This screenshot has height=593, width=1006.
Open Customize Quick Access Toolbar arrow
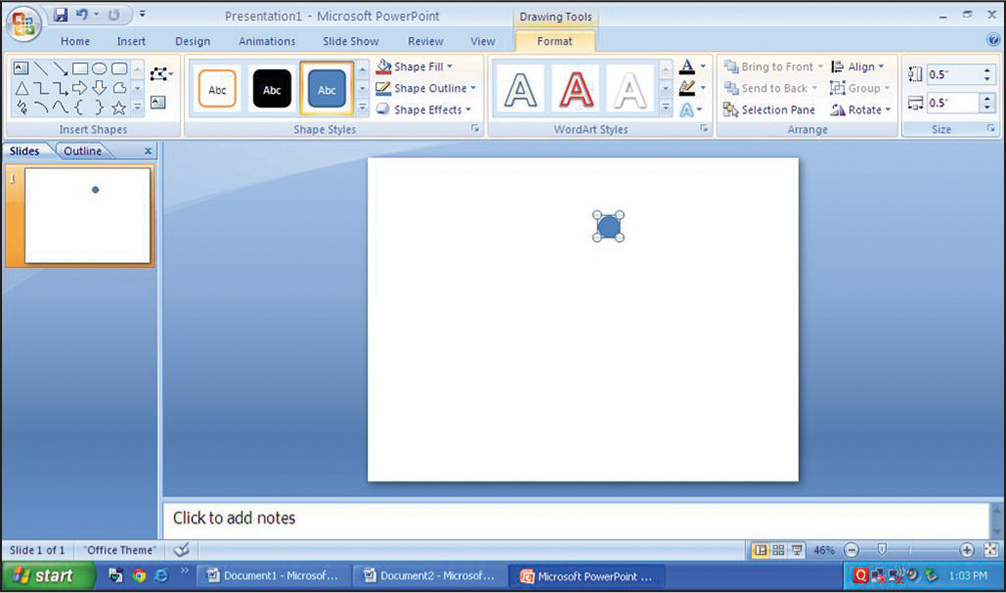[142, 13]
